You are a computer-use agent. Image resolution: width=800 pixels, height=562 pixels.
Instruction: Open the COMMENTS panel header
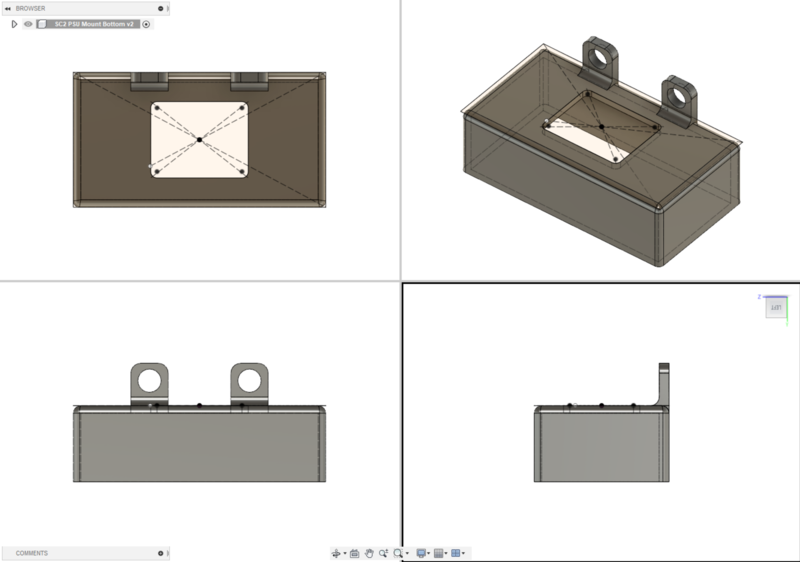pos(86,553)
